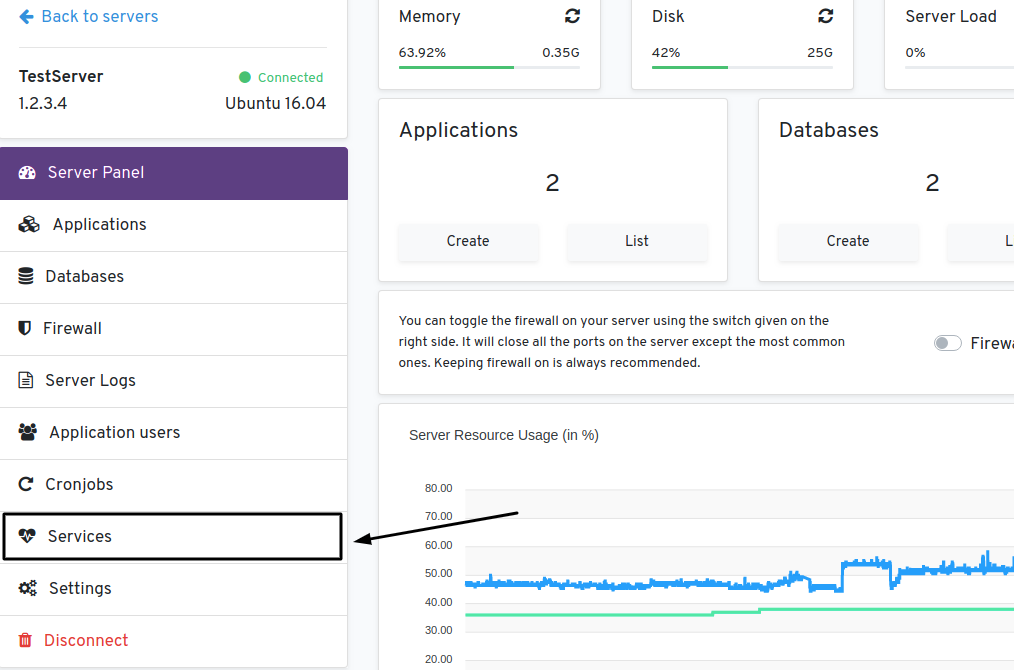Click the Application users group icon
Image resolution: width=1014 pixels, height=670 pixels.
[x=28, y=432]
